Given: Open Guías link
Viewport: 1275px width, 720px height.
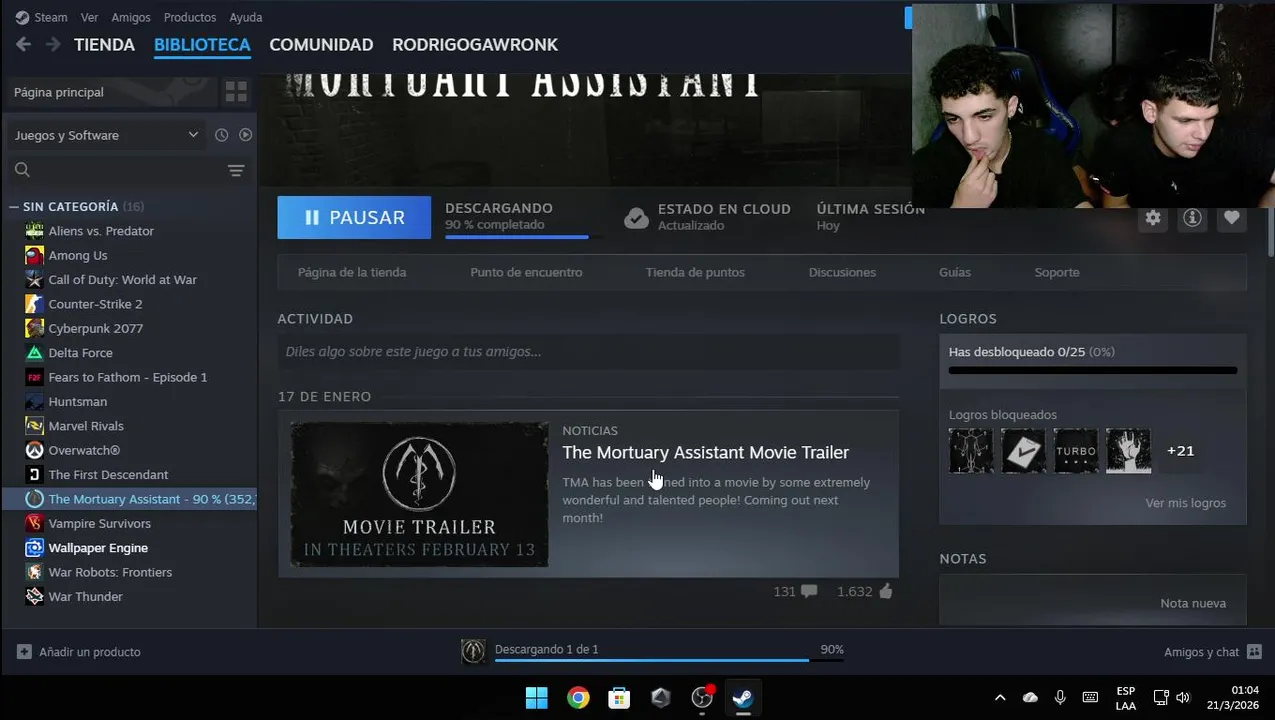Looking at the screenshot, I should [955, 272].
